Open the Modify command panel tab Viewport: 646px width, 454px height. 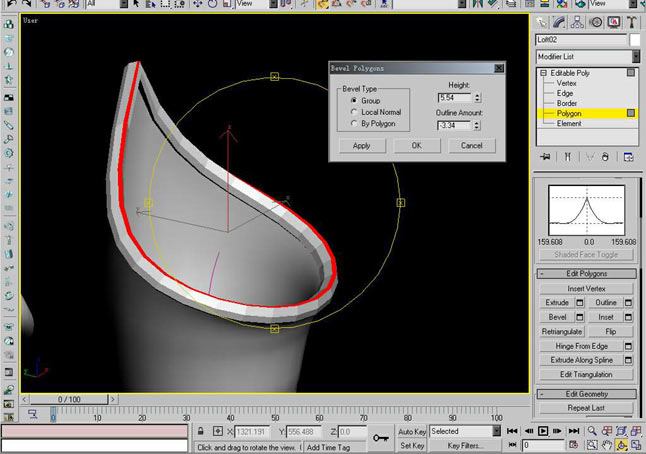[559, 22]
